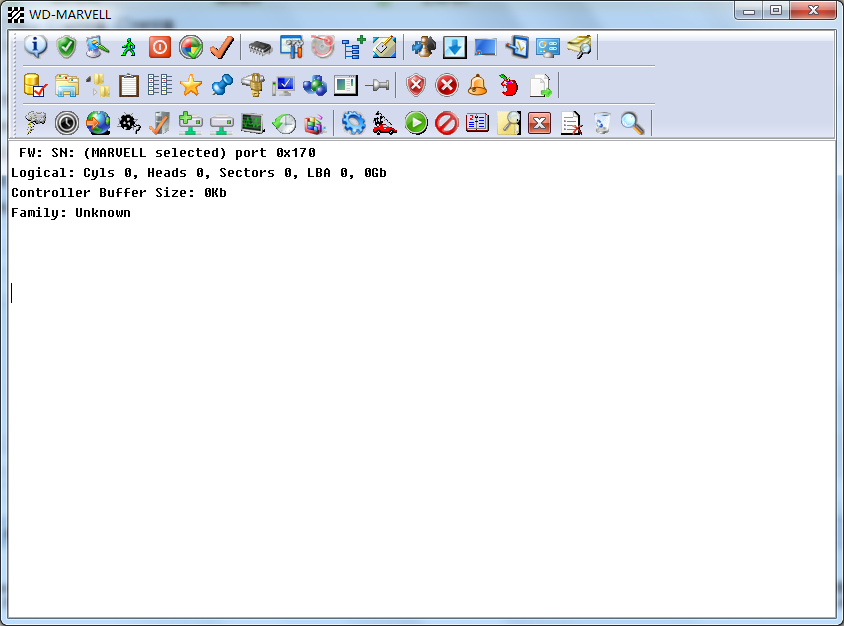Click the 'Family: Unknown' text line

coord(71,213)
